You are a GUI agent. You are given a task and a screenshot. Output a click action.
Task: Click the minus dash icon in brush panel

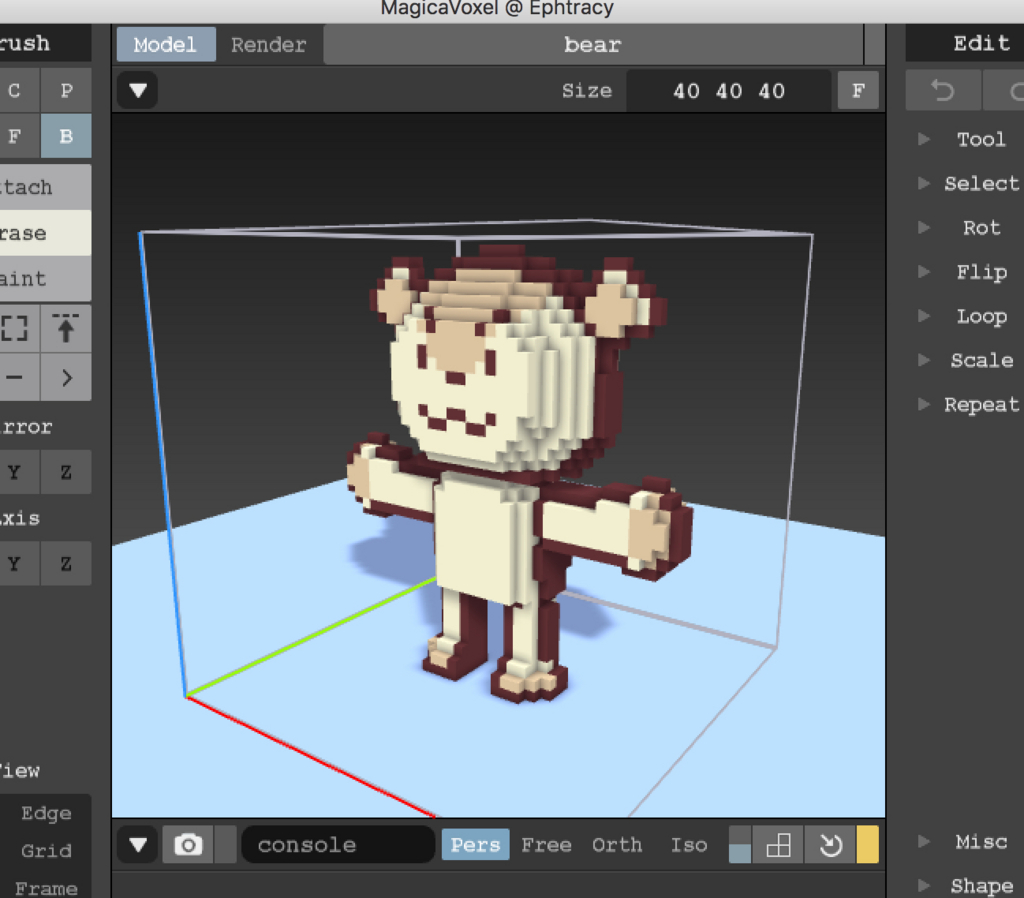[14, 377]
